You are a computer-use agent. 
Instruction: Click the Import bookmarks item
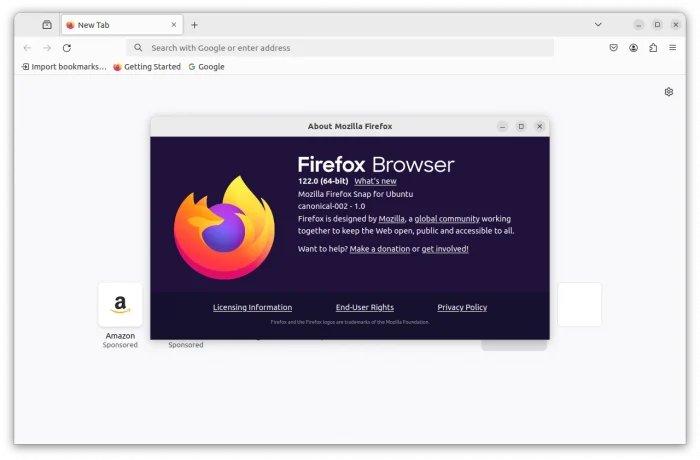63,67
